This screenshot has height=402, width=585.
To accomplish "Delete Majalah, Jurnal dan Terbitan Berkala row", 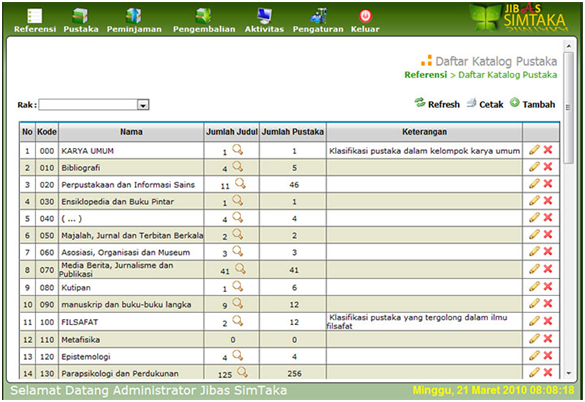I will (x=548, y=234).
